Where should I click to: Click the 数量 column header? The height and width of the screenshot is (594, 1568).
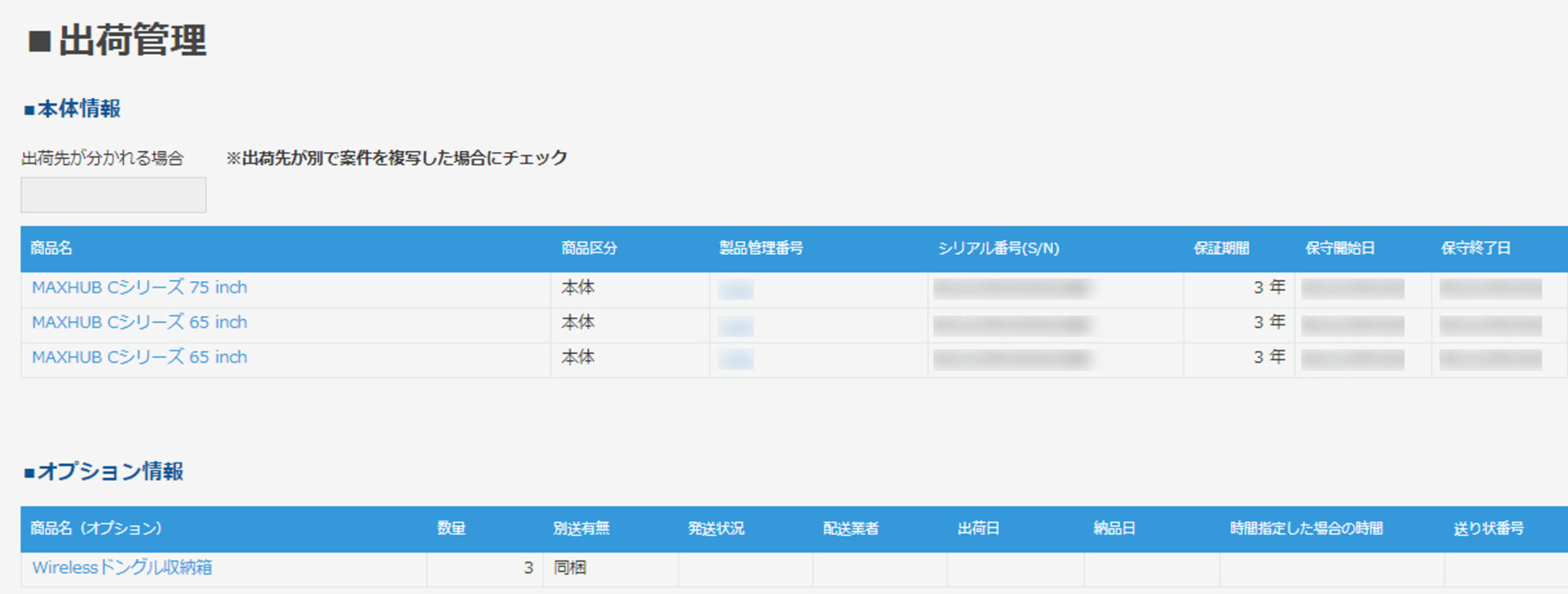(x=451, y=529)
